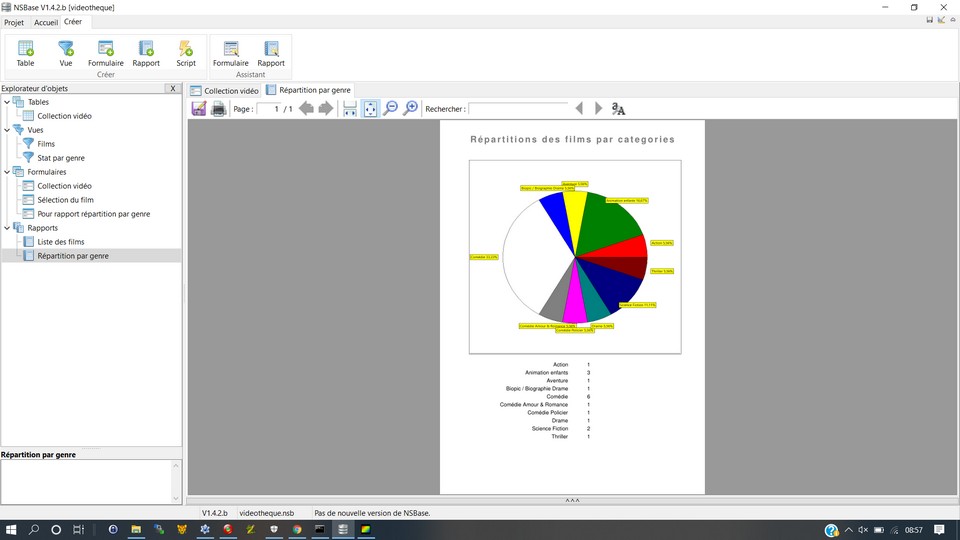
Task: Switch to Collection vidéo document tab
Action: [225, 91]
